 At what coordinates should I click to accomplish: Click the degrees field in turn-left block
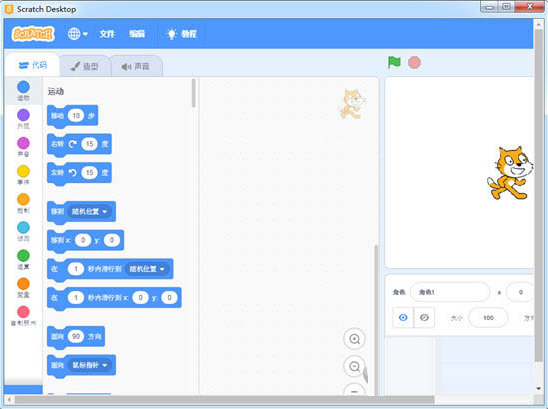pyautogui.click(x=89, y=173)
